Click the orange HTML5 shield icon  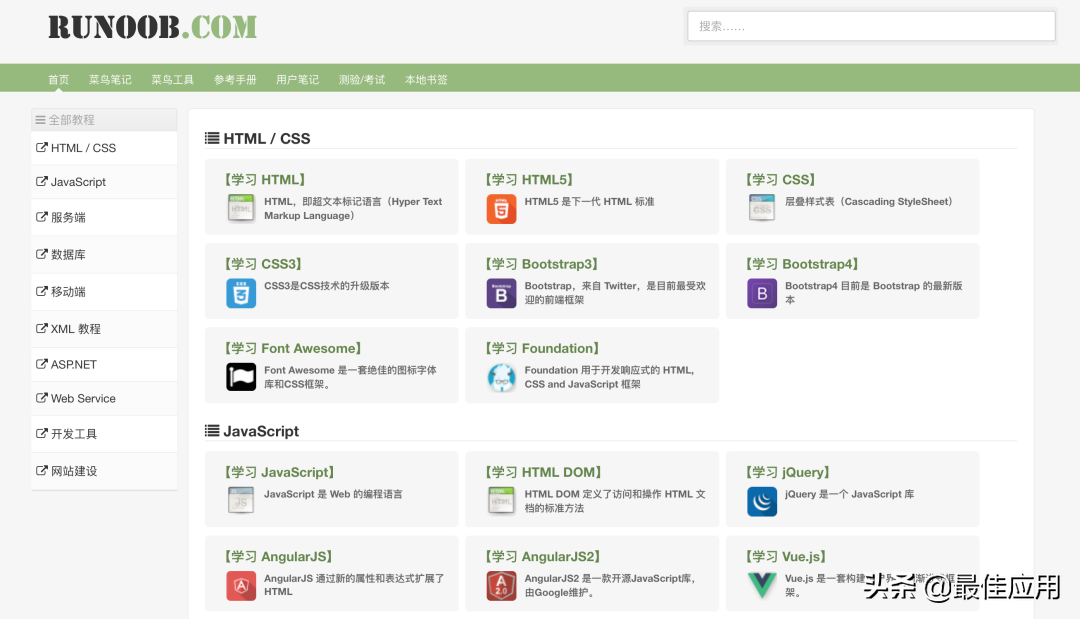[x=501, y=209]
